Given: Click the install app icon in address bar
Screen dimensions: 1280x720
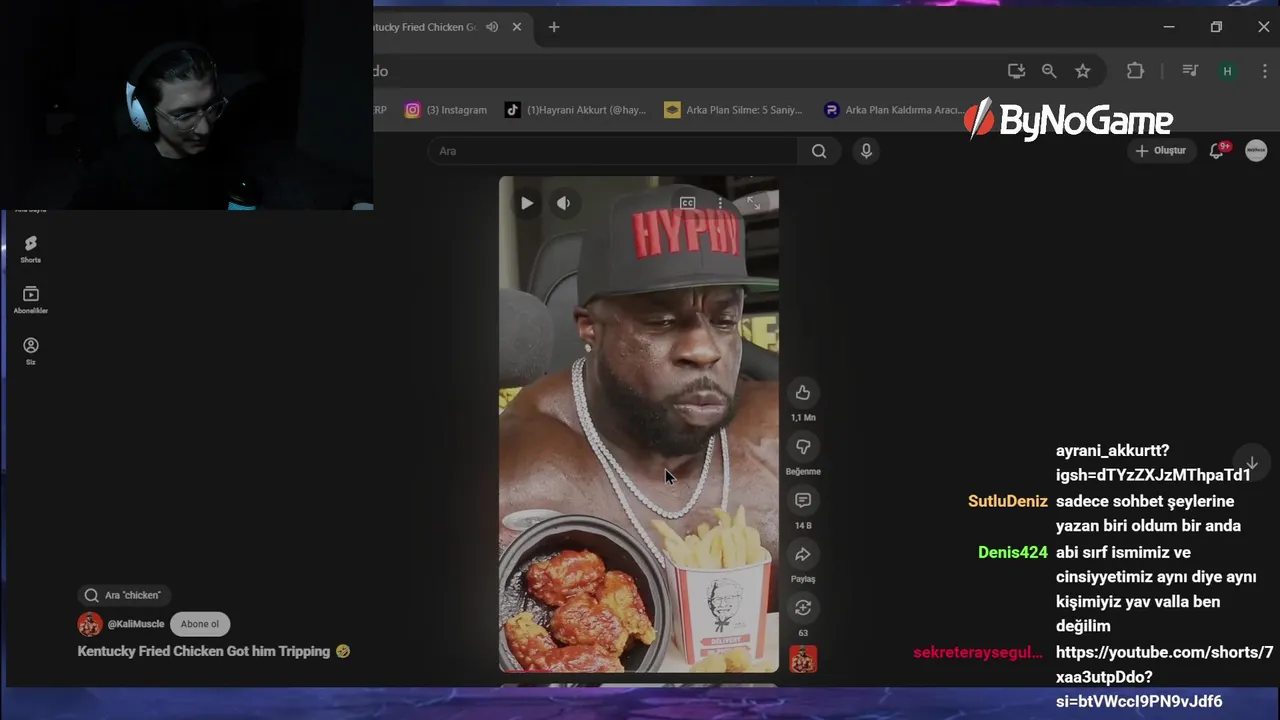Looking at the screenshot, I should (x=1016, y=71).
